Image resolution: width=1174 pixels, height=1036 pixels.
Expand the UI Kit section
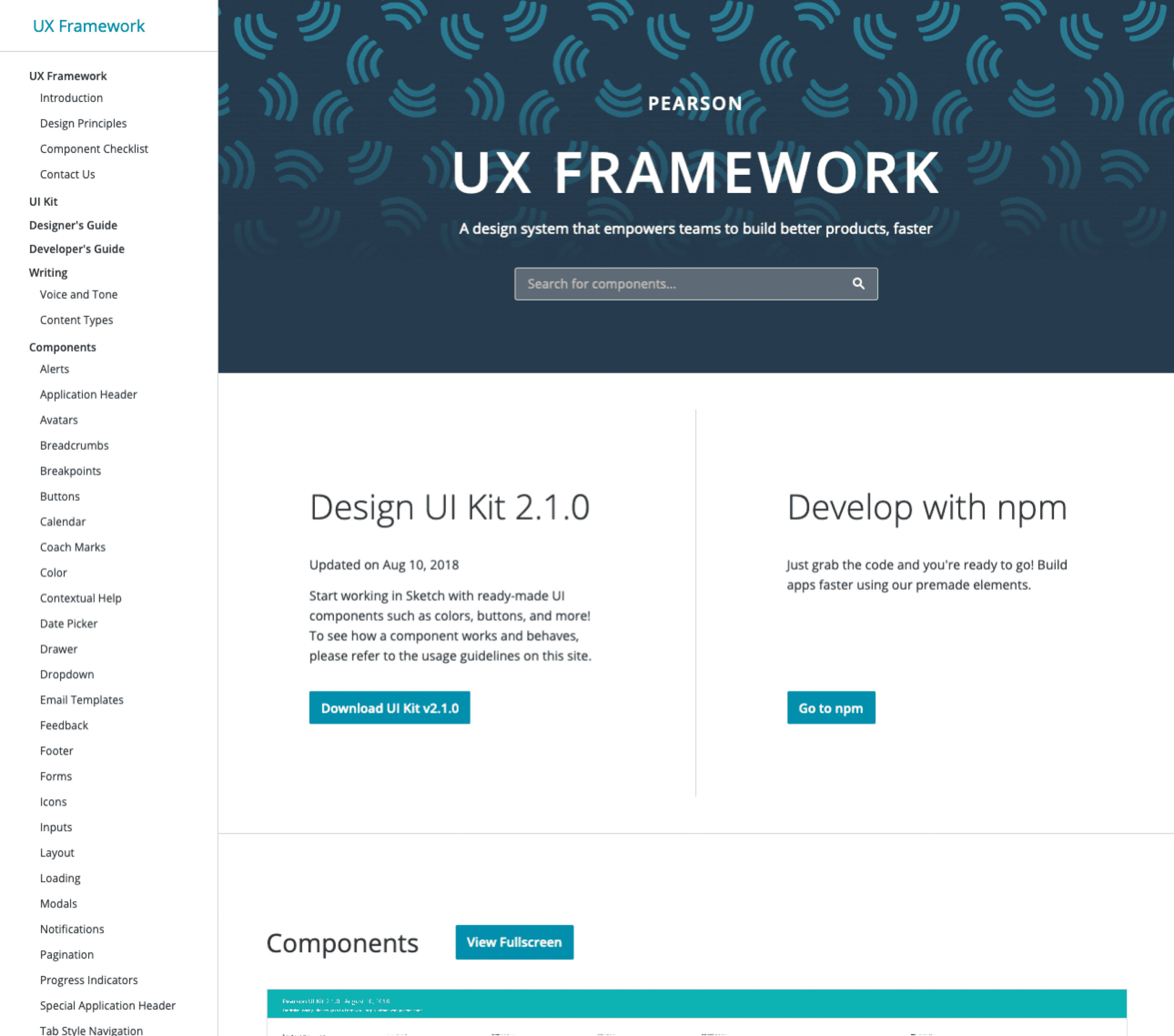43,202
